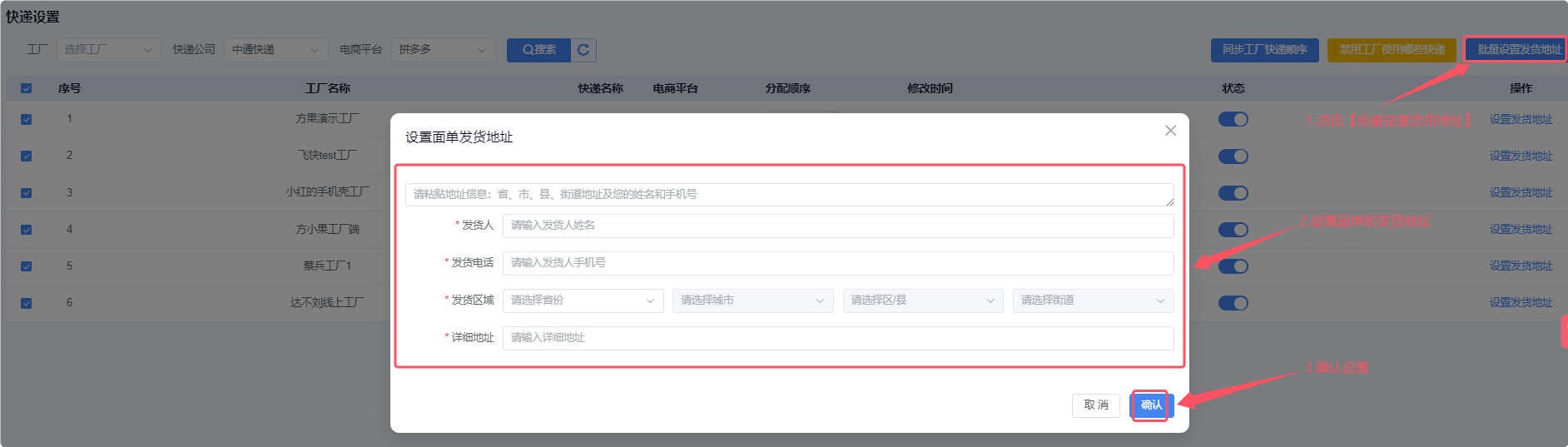This screenshot has width=1568, height=447.
Task: Open the 快递公司 中通快递 dropdown
Action: coord(275,50)
